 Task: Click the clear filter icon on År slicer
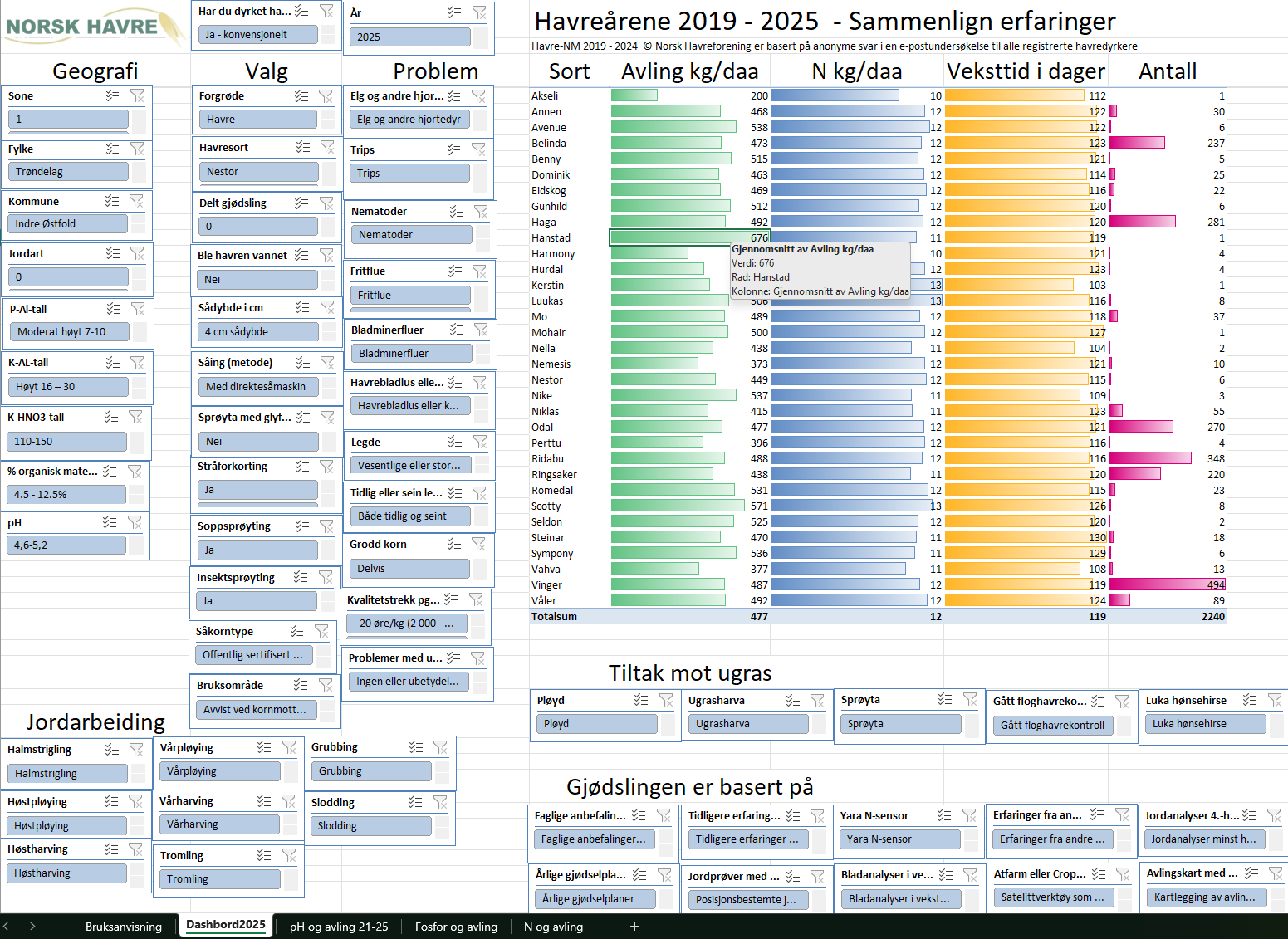click(x=479, y=12)
